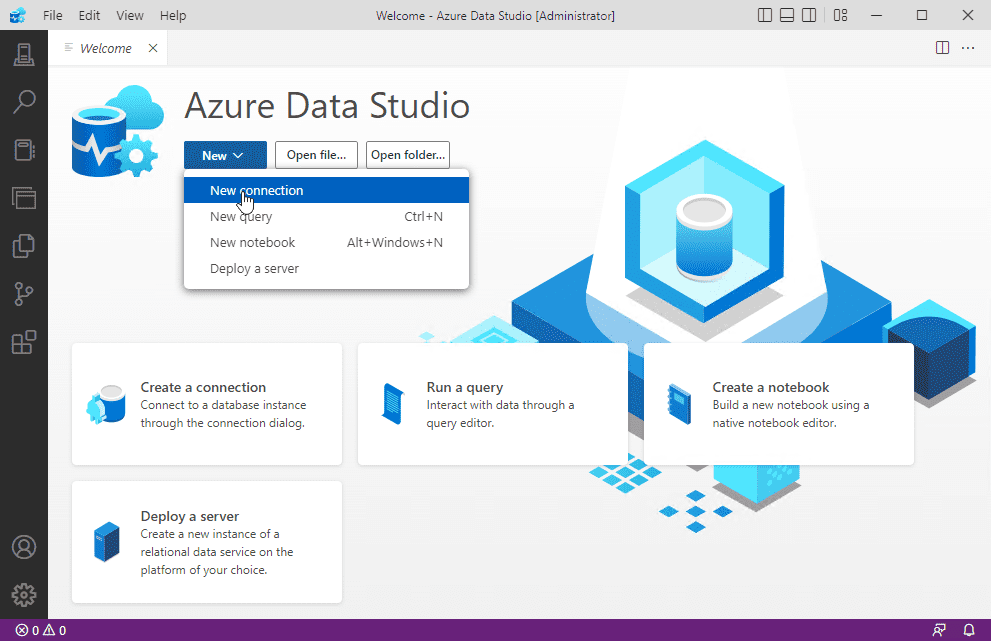Click the Create a notebook card

click(779, 404)
